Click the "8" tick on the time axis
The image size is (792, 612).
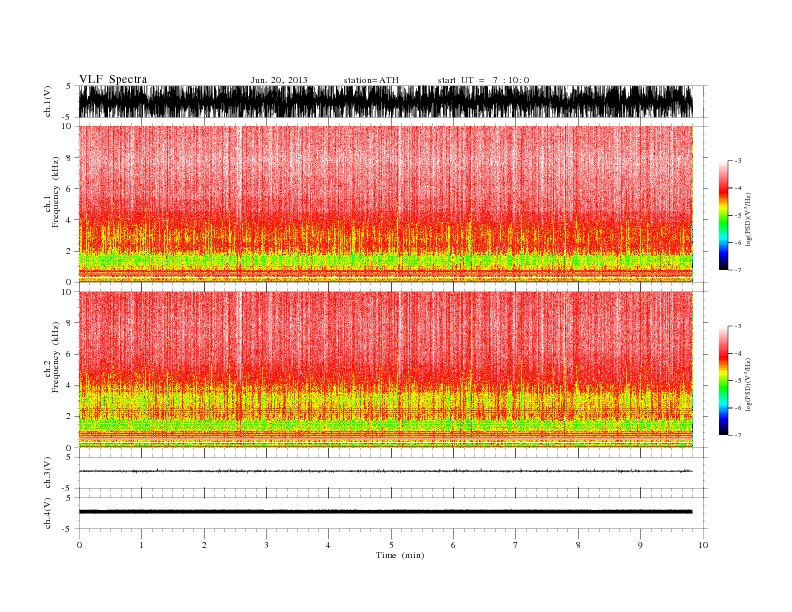[x=578, y=545]
